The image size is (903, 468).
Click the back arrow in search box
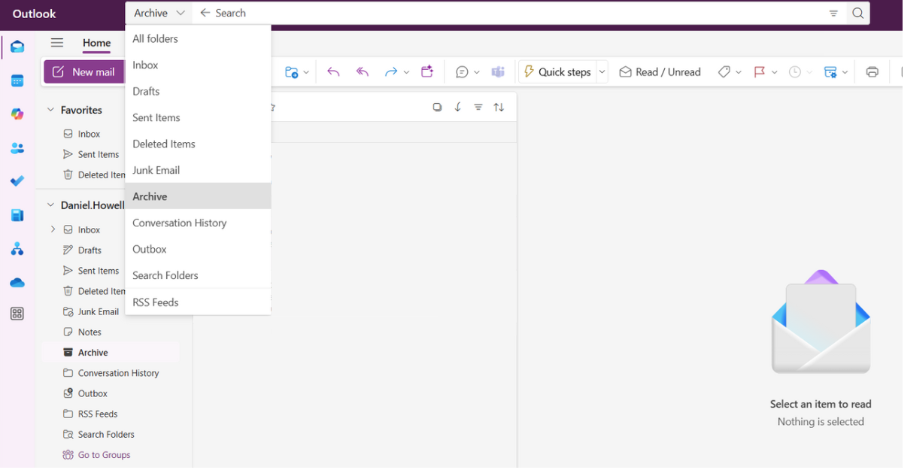coord(205,13)
